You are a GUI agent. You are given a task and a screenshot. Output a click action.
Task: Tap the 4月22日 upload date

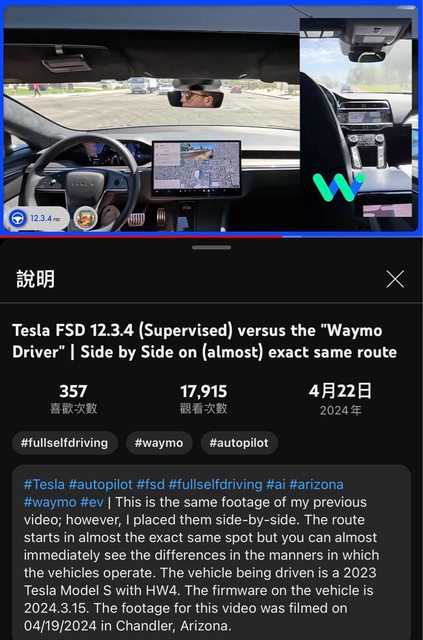click(x=340, y=391)
